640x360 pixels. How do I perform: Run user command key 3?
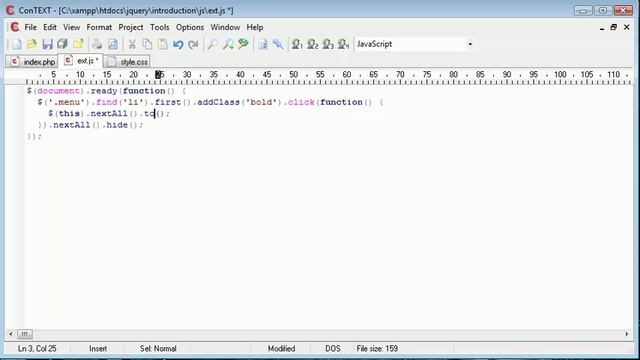pos(328,44)
